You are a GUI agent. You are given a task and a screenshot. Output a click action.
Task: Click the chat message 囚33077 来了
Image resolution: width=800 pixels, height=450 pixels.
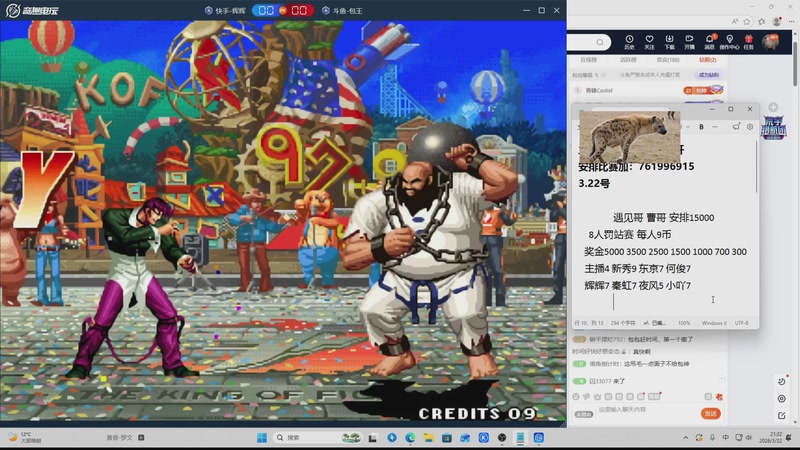607,381
